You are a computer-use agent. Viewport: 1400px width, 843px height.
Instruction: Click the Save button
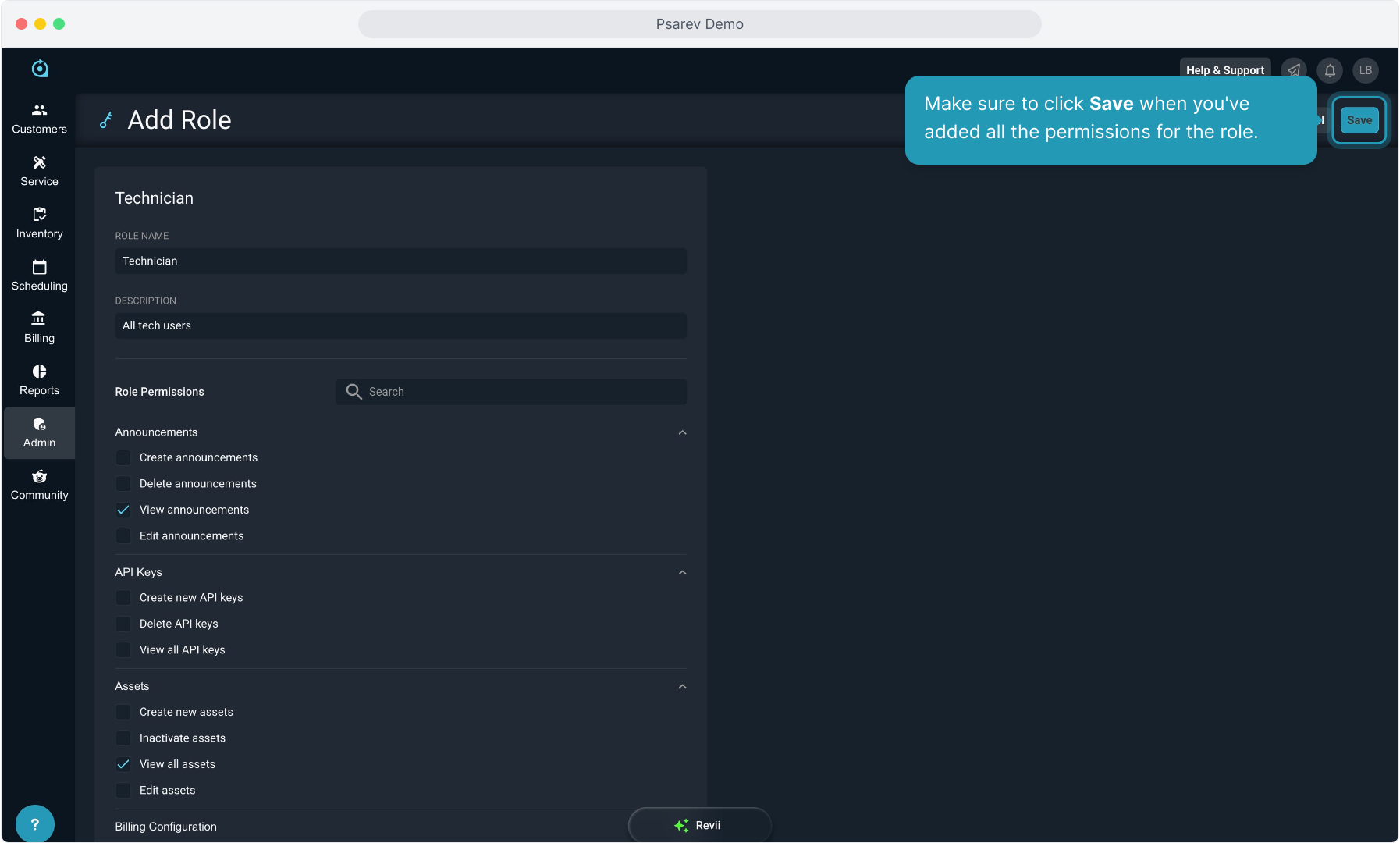point(1359,120)
